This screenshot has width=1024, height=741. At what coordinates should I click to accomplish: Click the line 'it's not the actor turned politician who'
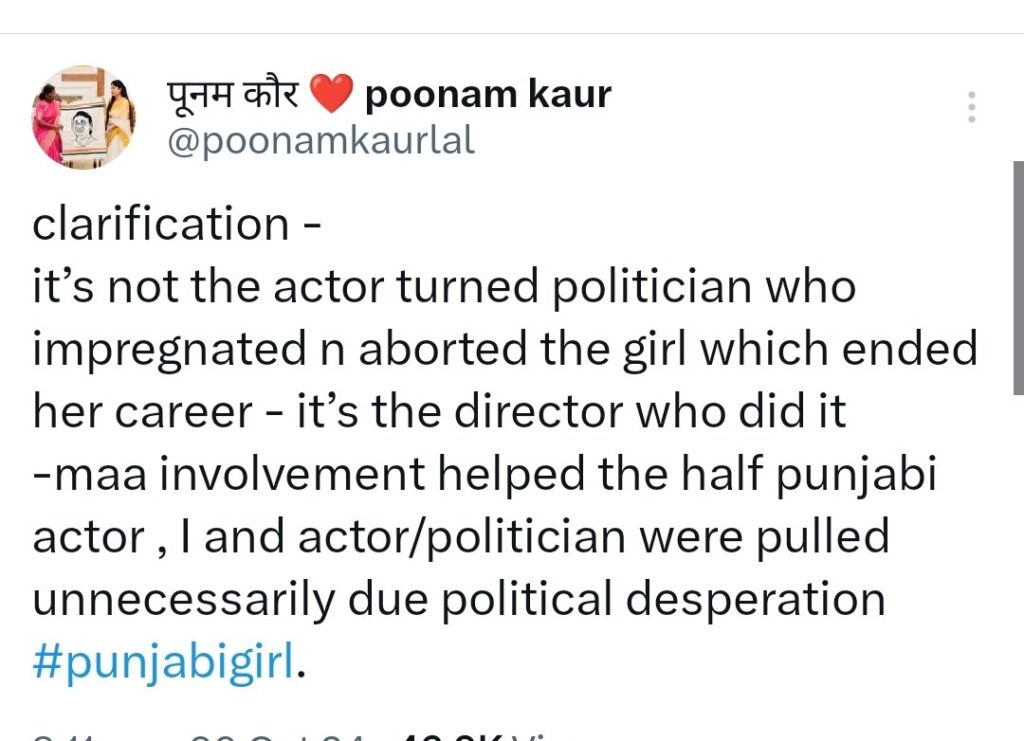tap(444, 287)
